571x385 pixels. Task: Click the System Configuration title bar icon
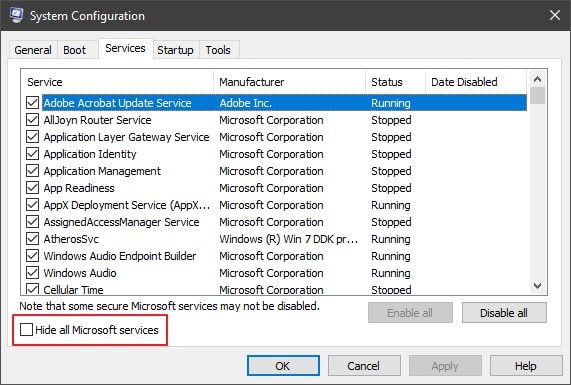[16, 15]
